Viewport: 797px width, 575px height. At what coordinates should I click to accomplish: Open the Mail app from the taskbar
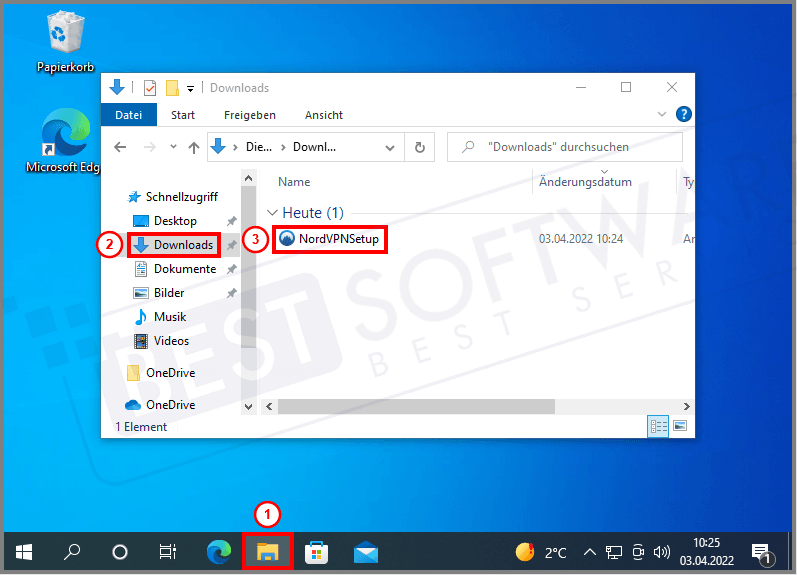tap(365, 552)
